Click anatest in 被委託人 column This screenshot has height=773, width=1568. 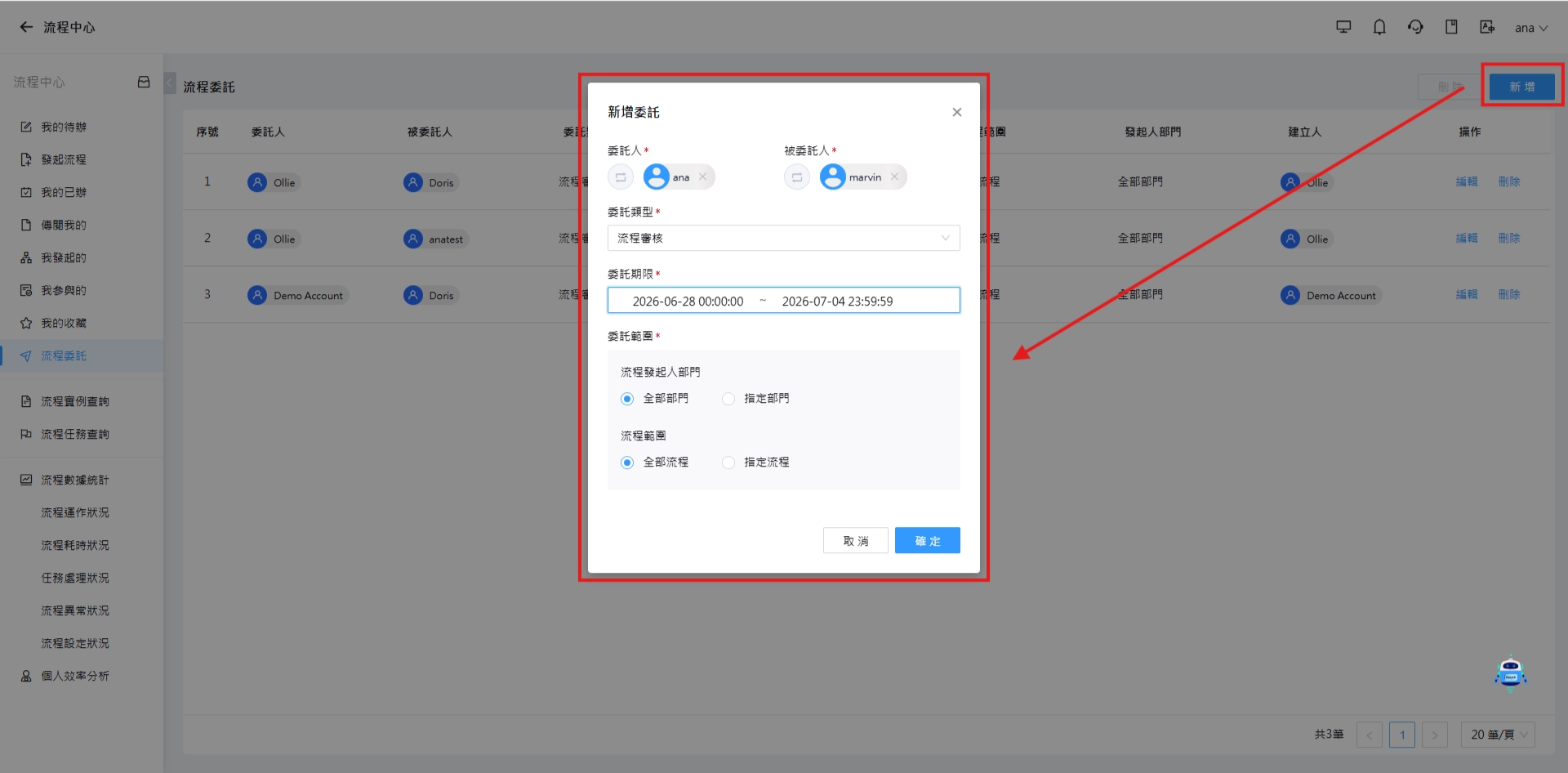436,239
